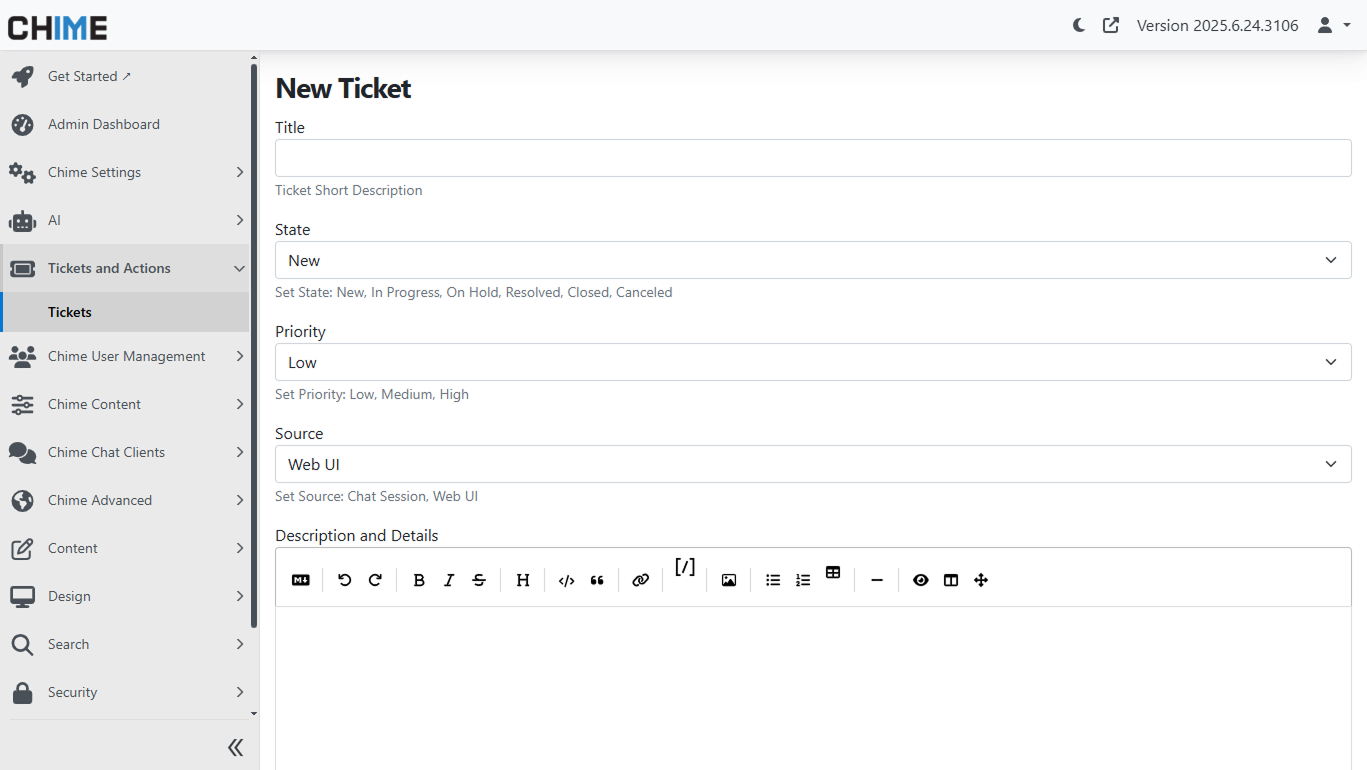Select Tickets submenu item
Image resolution: width=1367 pixels, height=770 pixels.
click(x=125, y=312)
